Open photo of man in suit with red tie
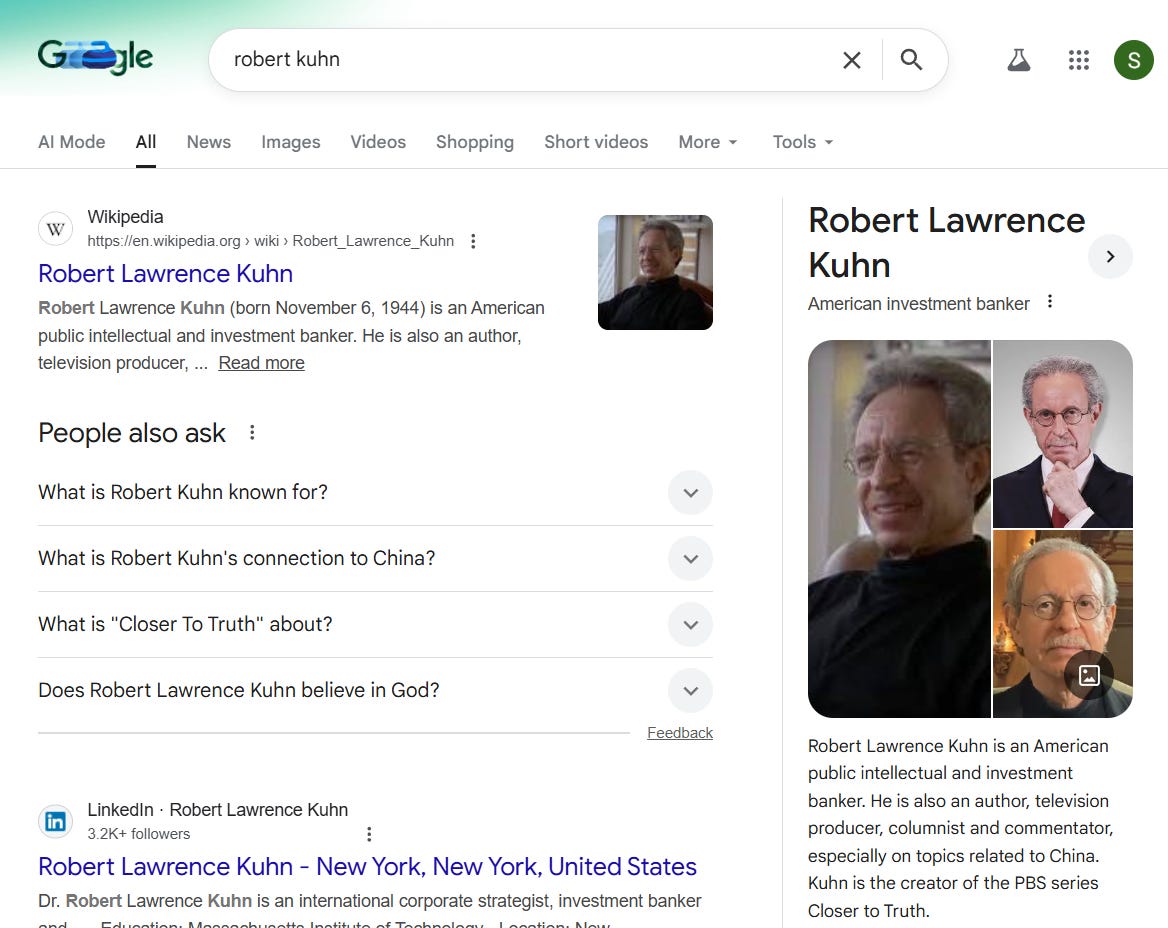Viewport: 1168px width, 928px height. [x=1063, y=434]
